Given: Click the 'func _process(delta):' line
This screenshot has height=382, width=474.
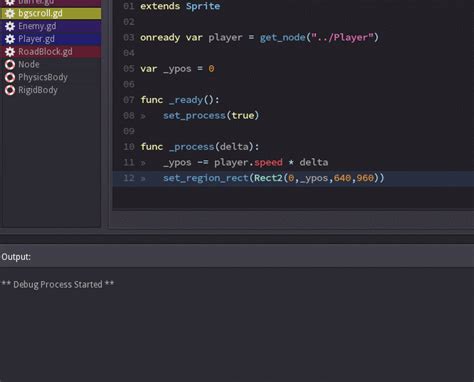Looking at the screenshot, I should tap(200, 147).
